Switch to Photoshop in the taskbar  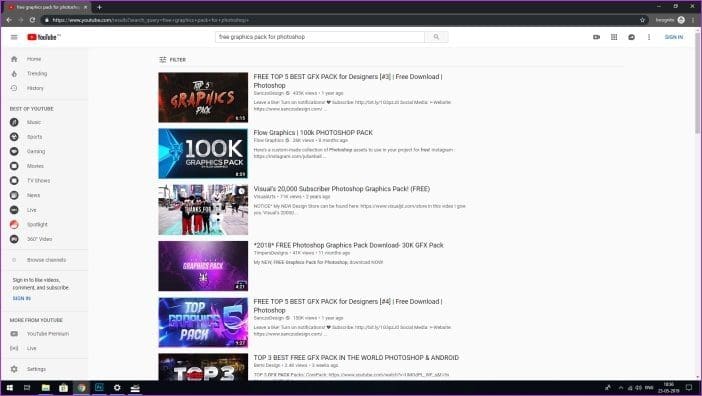99,388
